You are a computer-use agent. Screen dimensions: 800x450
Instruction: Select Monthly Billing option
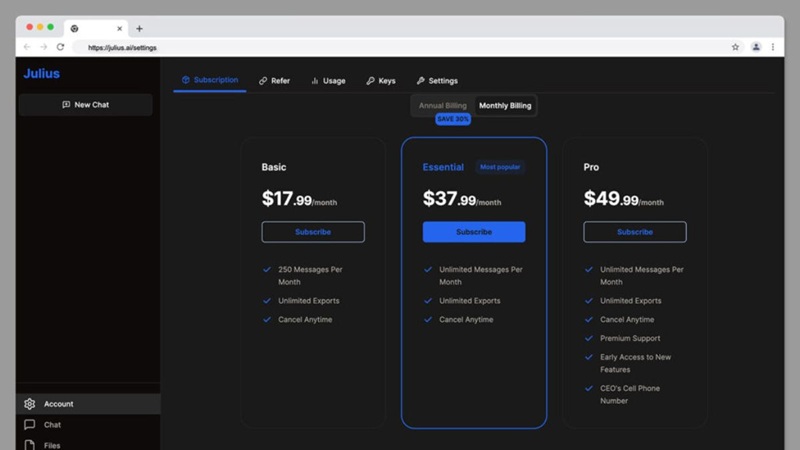point(505,105)
